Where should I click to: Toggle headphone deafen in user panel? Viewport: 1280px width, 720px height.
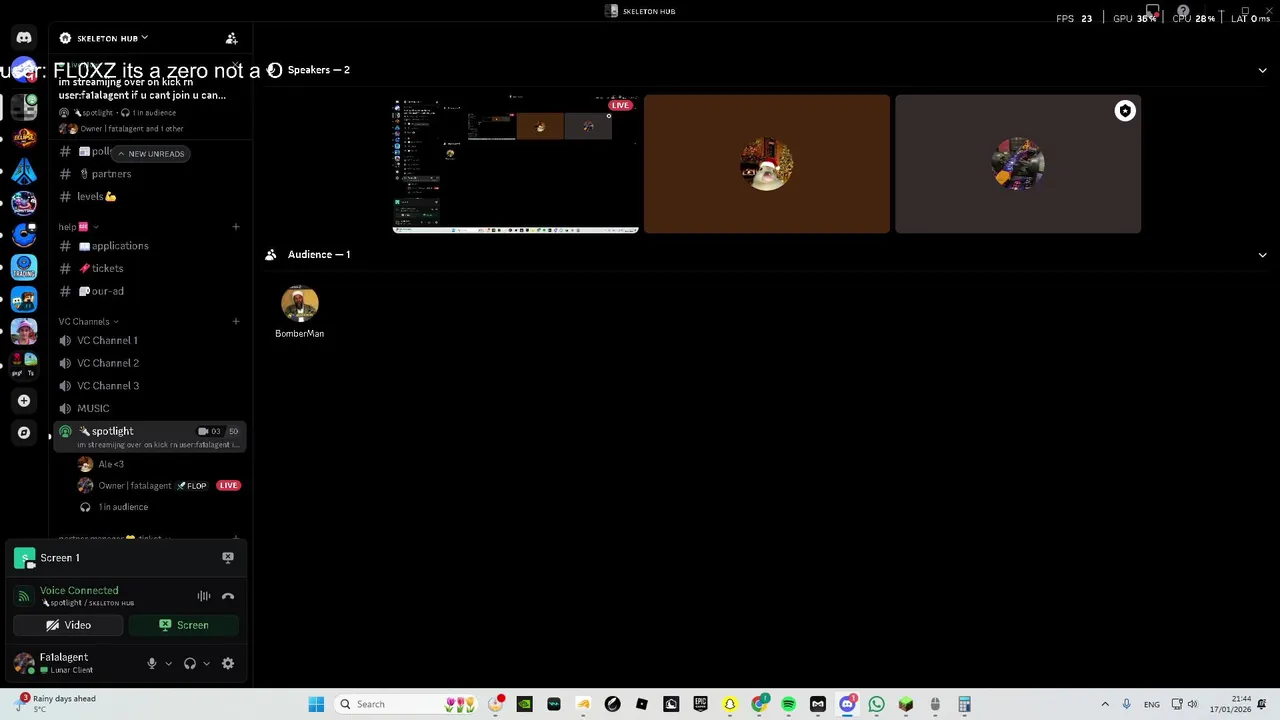pos(190,663)
